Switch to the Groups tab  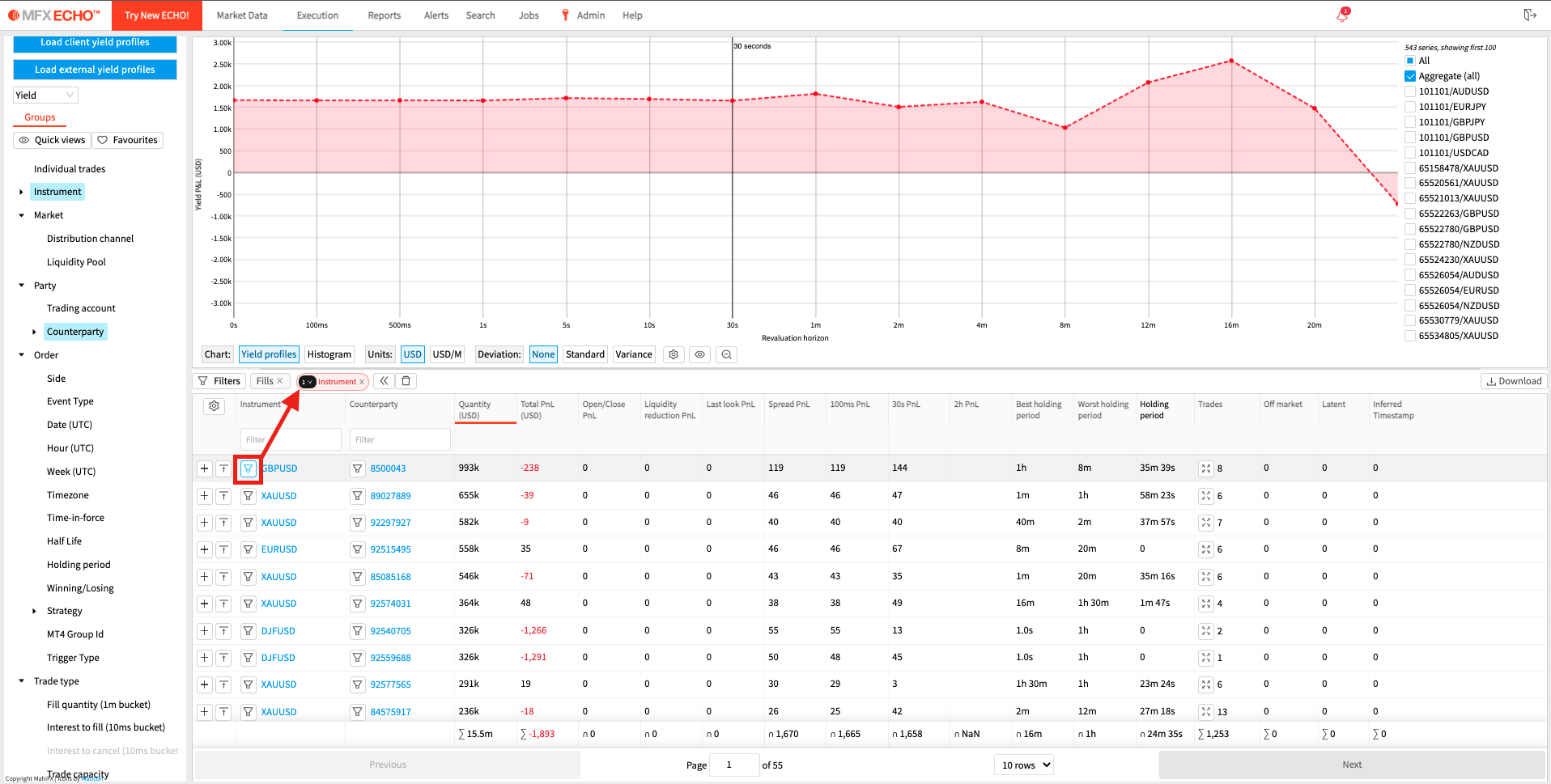tap(40, 117)
